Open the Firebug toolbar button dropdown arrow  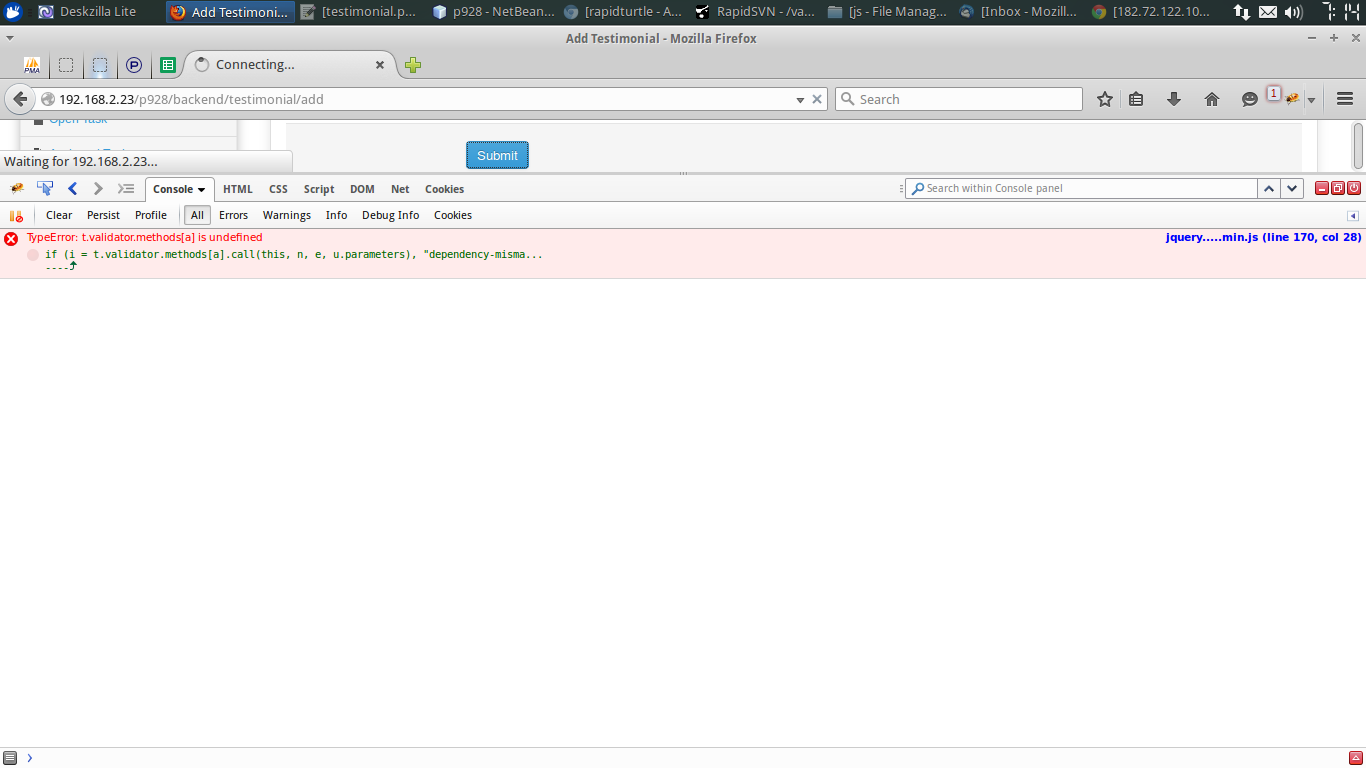coord(1311,100)
